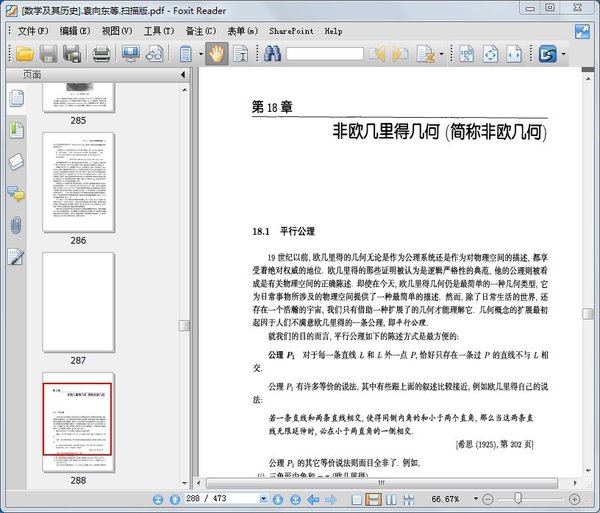Open the 编辑(E) menu

tap(75, 31)
